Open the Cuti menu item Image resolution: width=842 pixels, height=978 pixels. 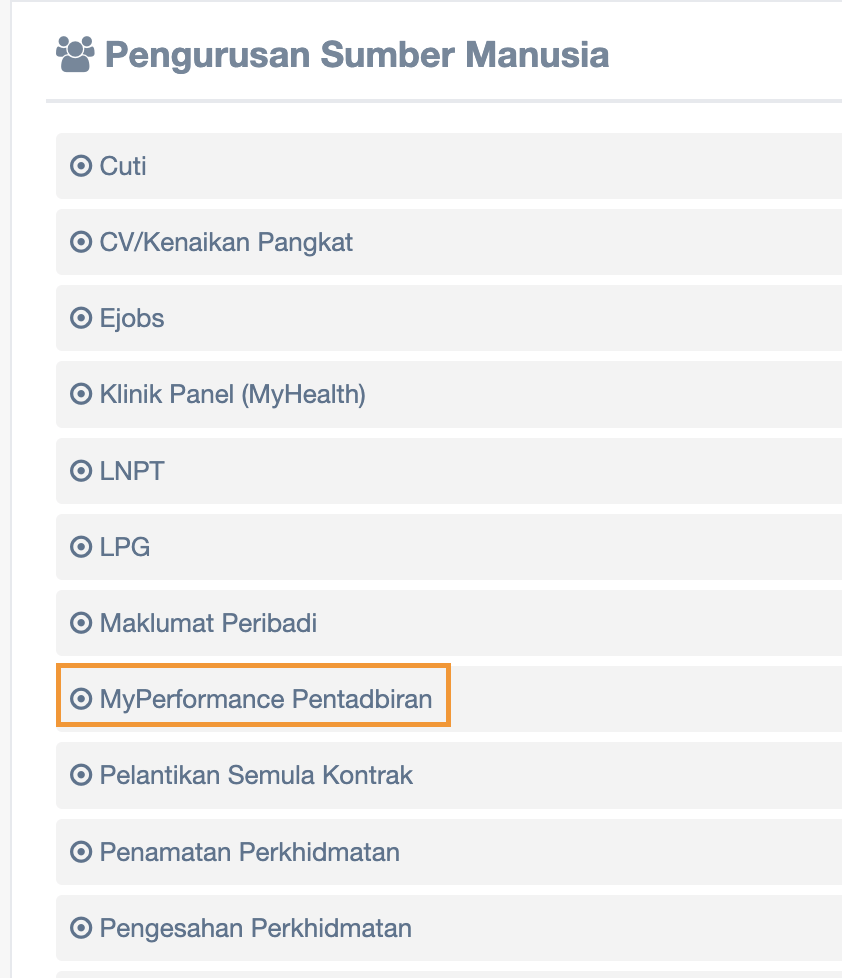[x=124, y=166]
